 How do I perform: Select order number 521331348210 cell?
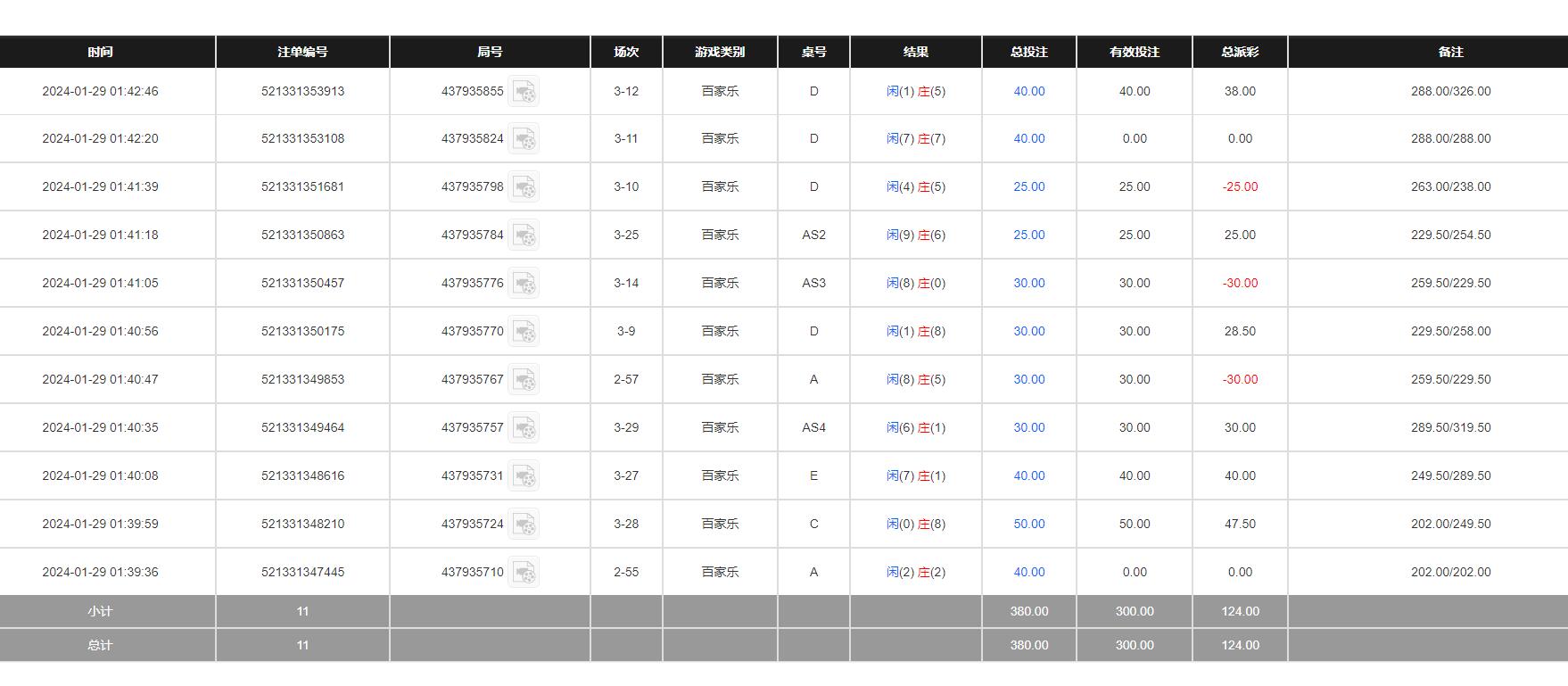[302, 524]
